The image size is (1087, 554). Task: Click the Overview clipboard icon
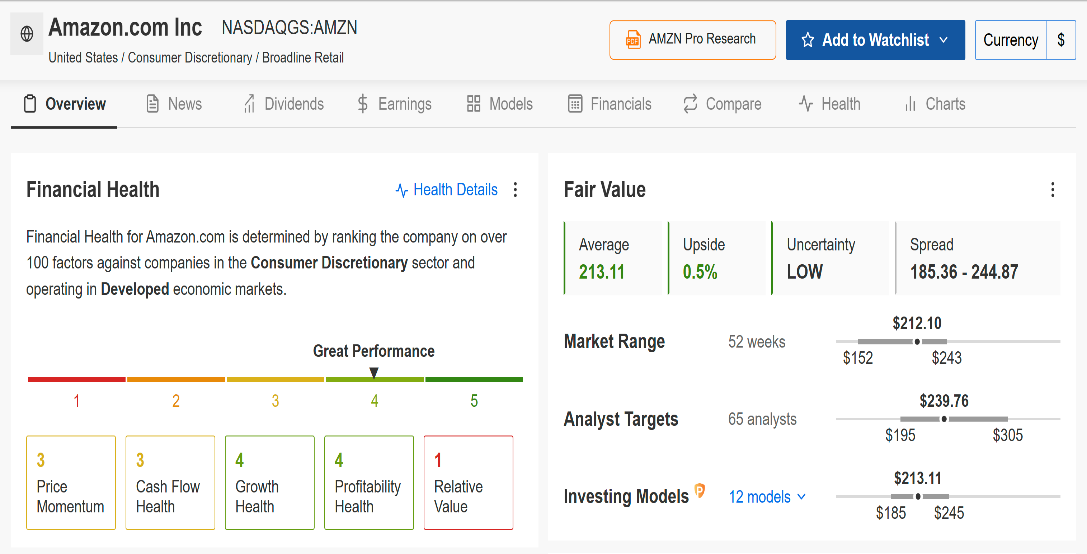30,104
